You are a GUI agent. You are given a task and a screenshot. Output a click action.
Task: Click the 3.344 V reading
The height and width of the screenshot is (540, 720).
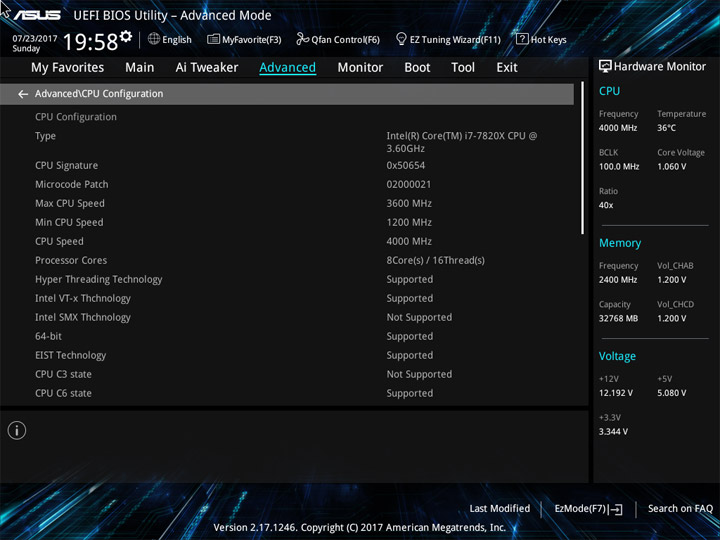pos(613,431)
